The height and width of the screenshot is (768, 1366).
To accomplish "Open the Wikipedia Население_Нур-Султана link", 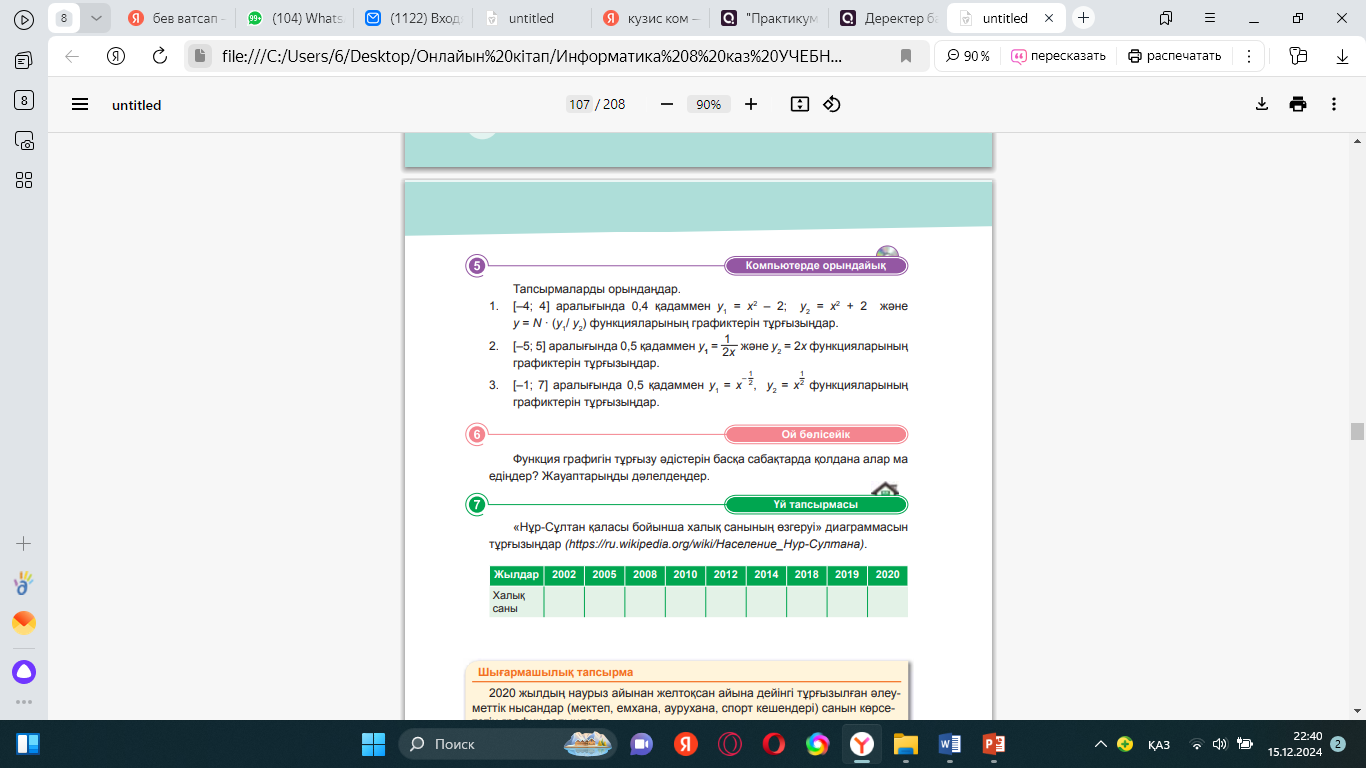I will pyautogui.click(x=714, y=545).
